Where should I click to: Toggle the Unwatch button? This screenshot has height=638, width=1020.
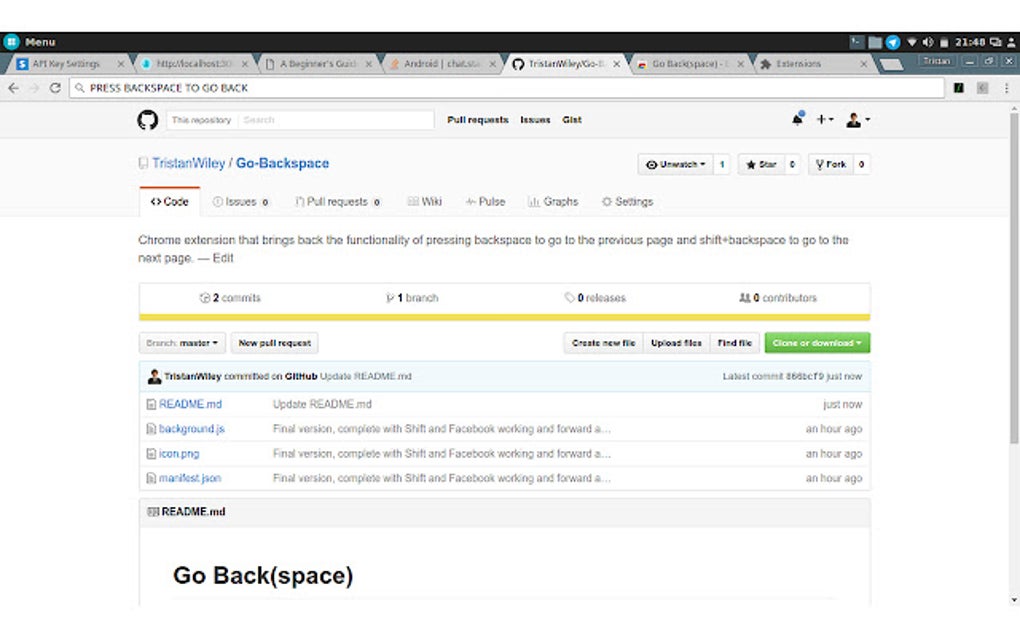tap(675, 165)
